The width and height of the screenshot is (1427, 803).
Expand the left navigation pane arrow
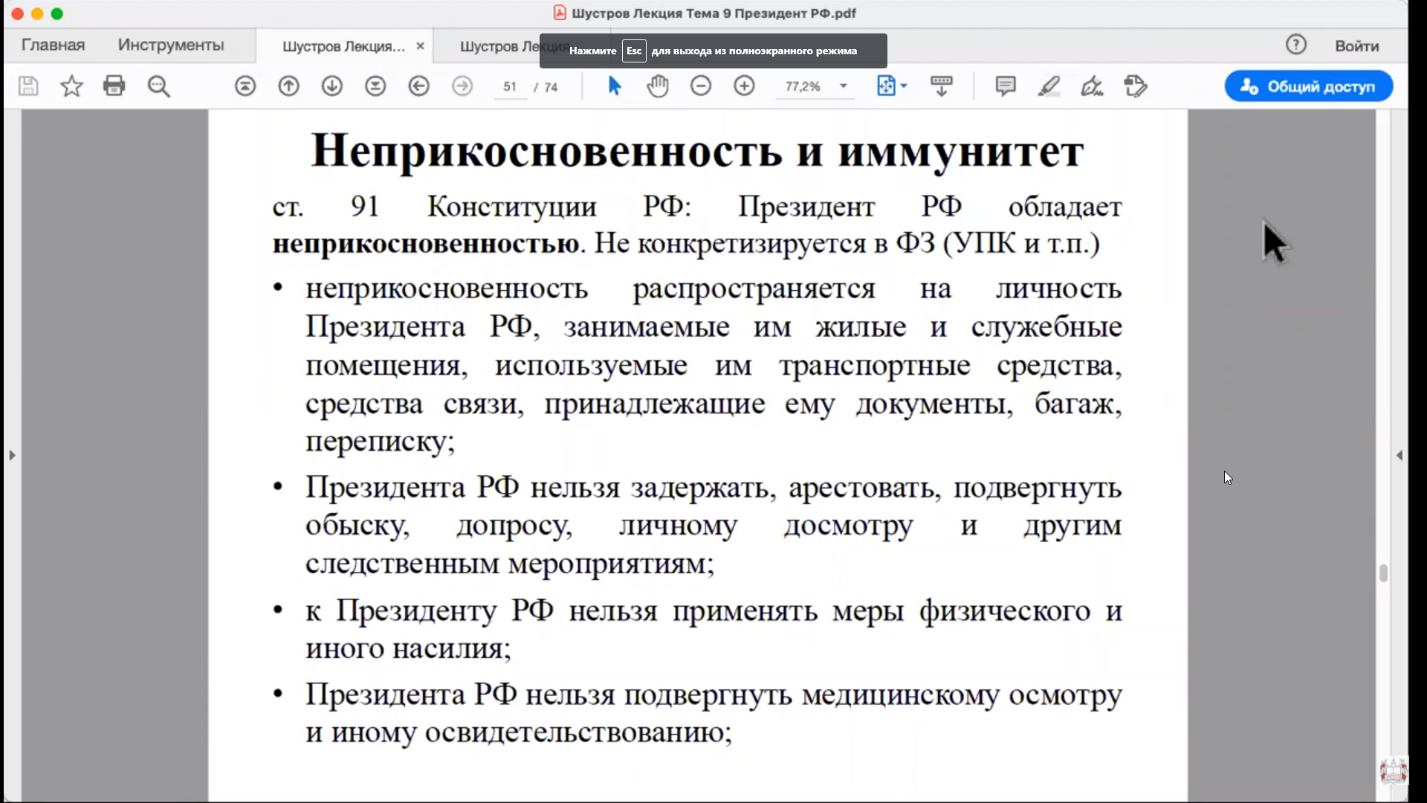pos(12,455)
